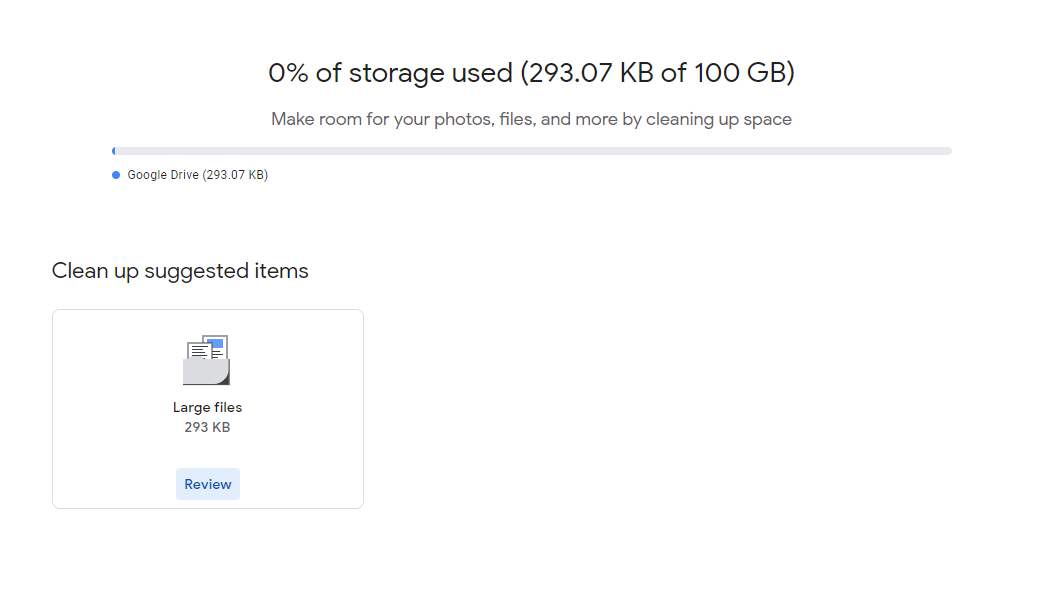Click the blue image page in Large files icon
1061x596 pixels.
pos(217,344)
